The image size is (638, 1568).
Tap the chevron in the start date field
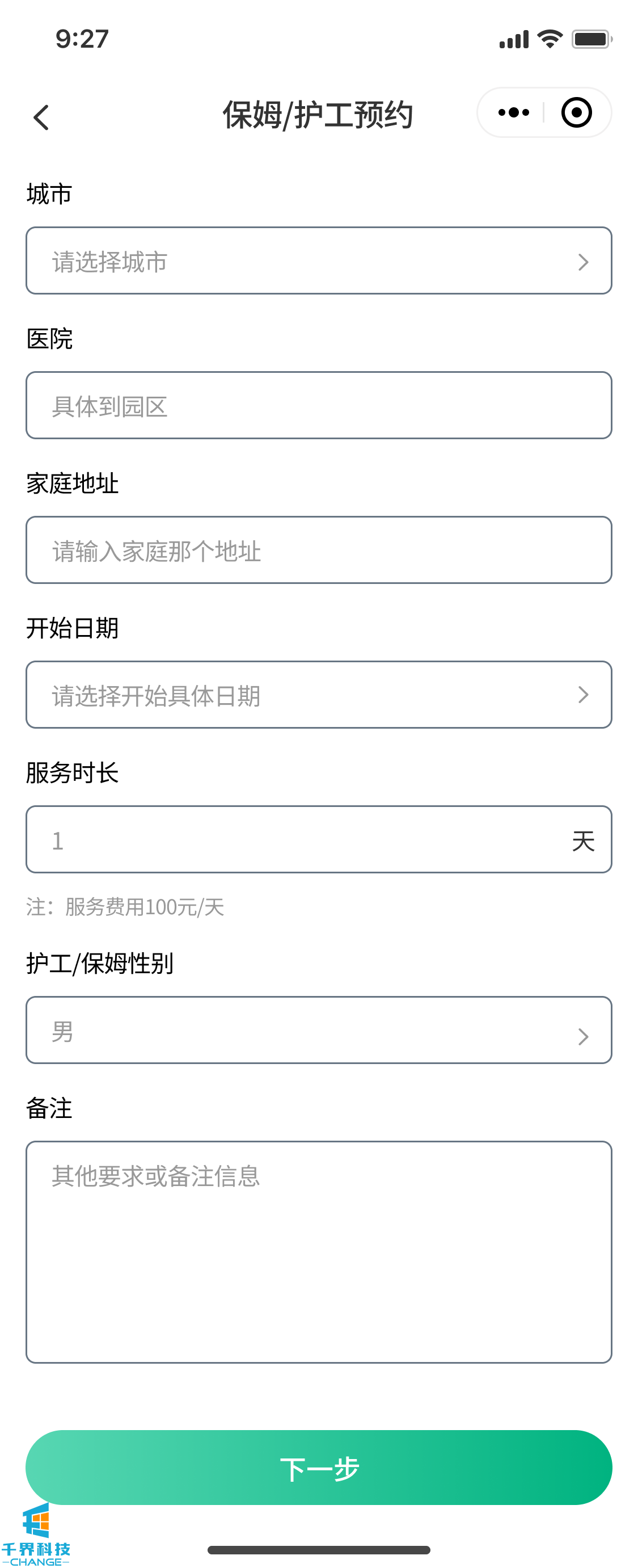(582, 695)
